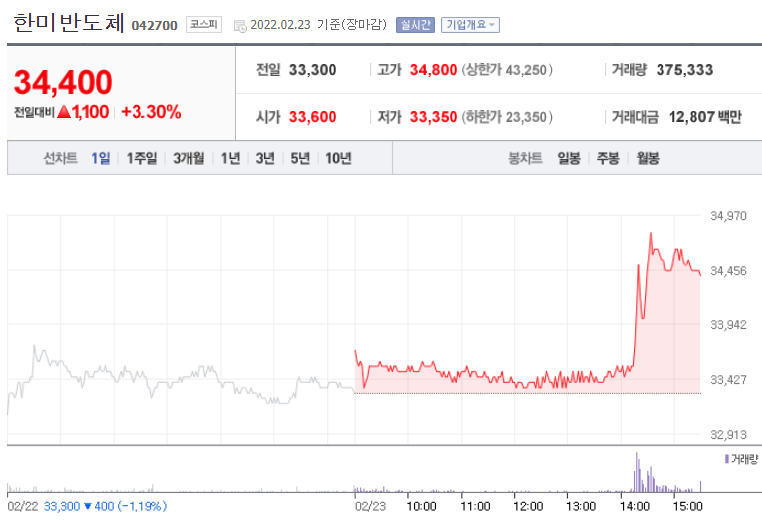Switch to 주봉 weekly candle chart
This screenshot has width=762, height=528.
pos(608,158)
